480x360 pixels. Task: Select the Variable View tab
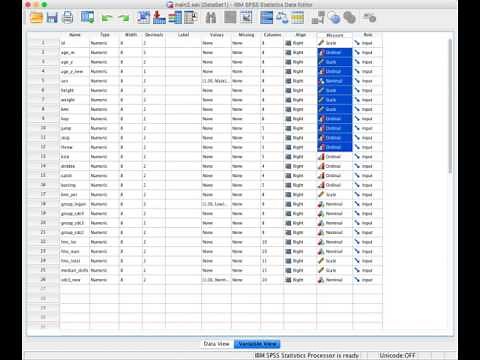point(257,344)
